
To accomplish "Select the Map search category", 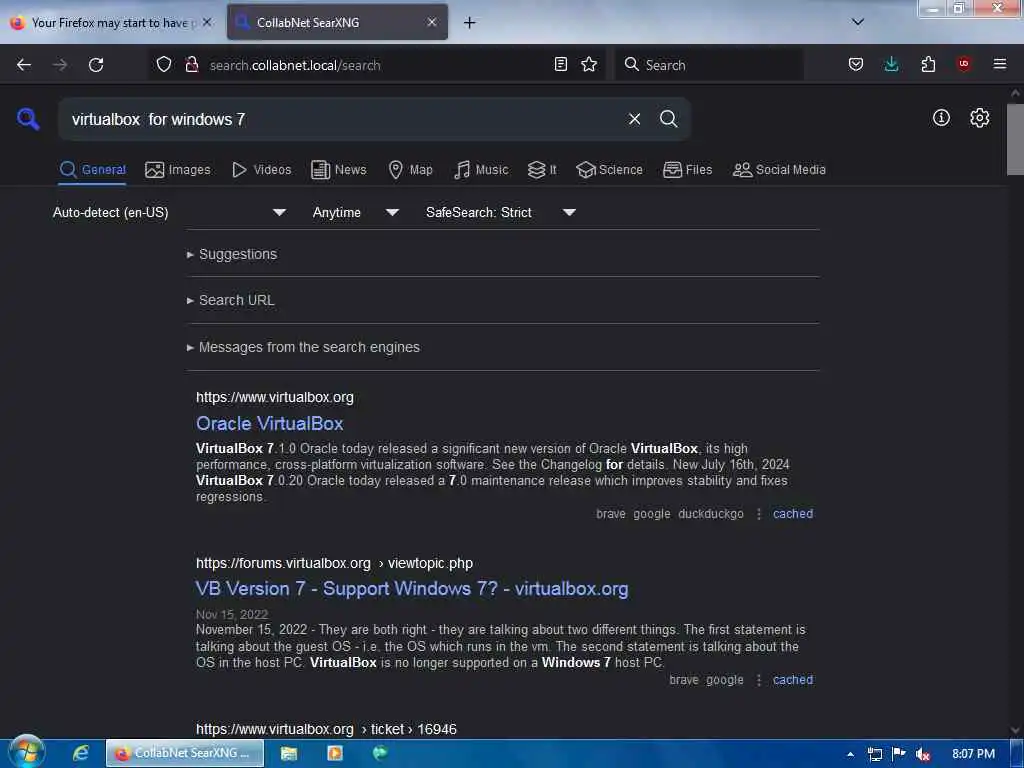I will pos(410,170).
